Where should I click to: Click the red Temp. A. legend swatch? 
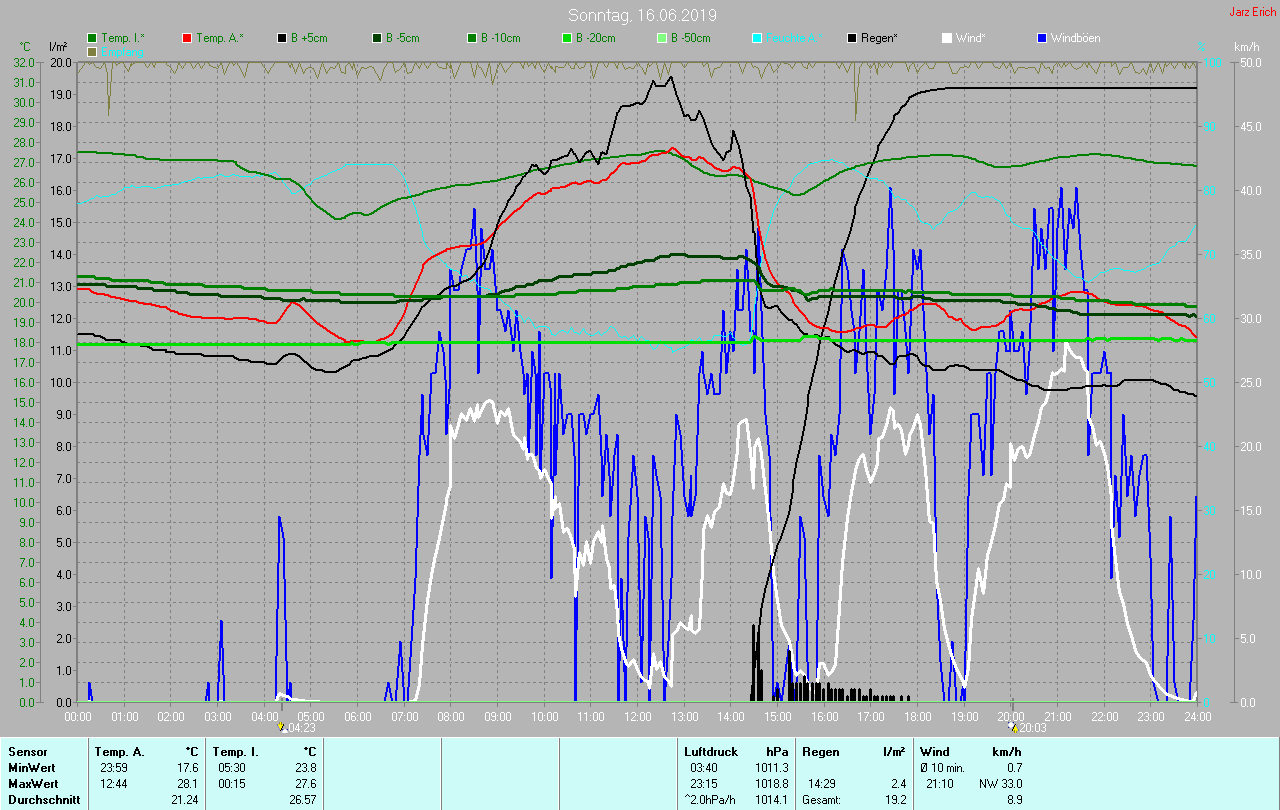pos(187,38)
